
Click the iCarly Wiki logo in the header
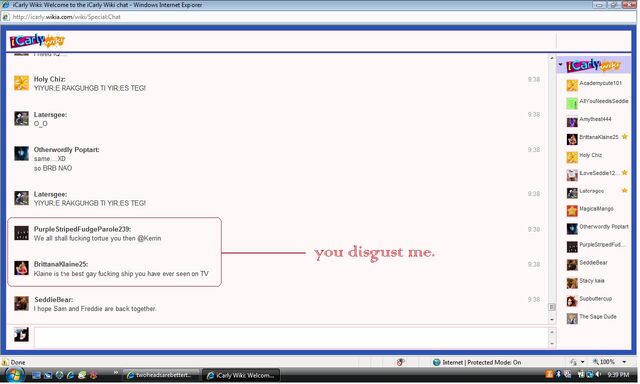[37, 40]
